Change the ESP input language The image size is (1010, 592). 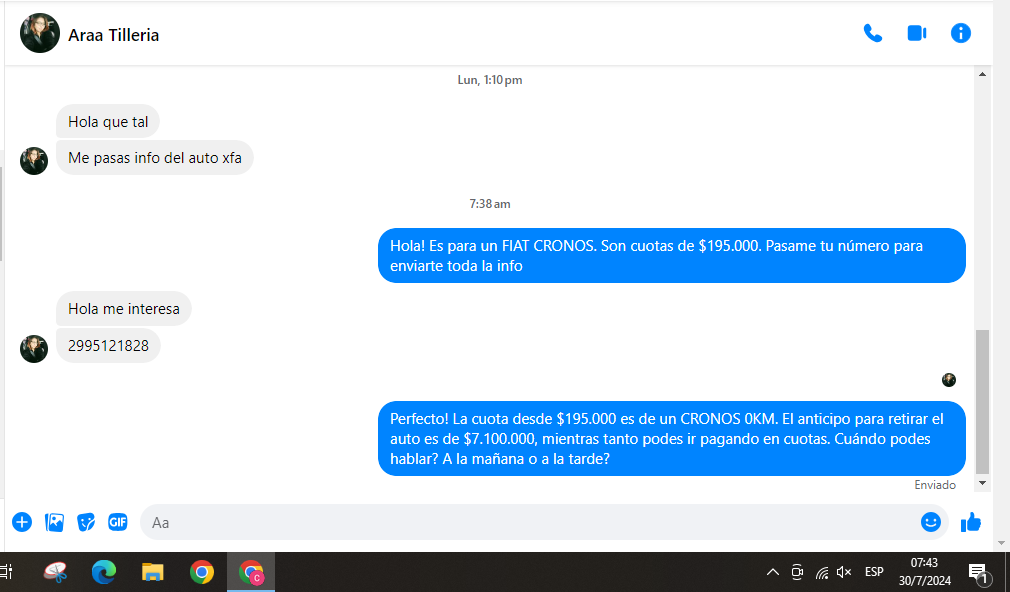pos(874,572)
